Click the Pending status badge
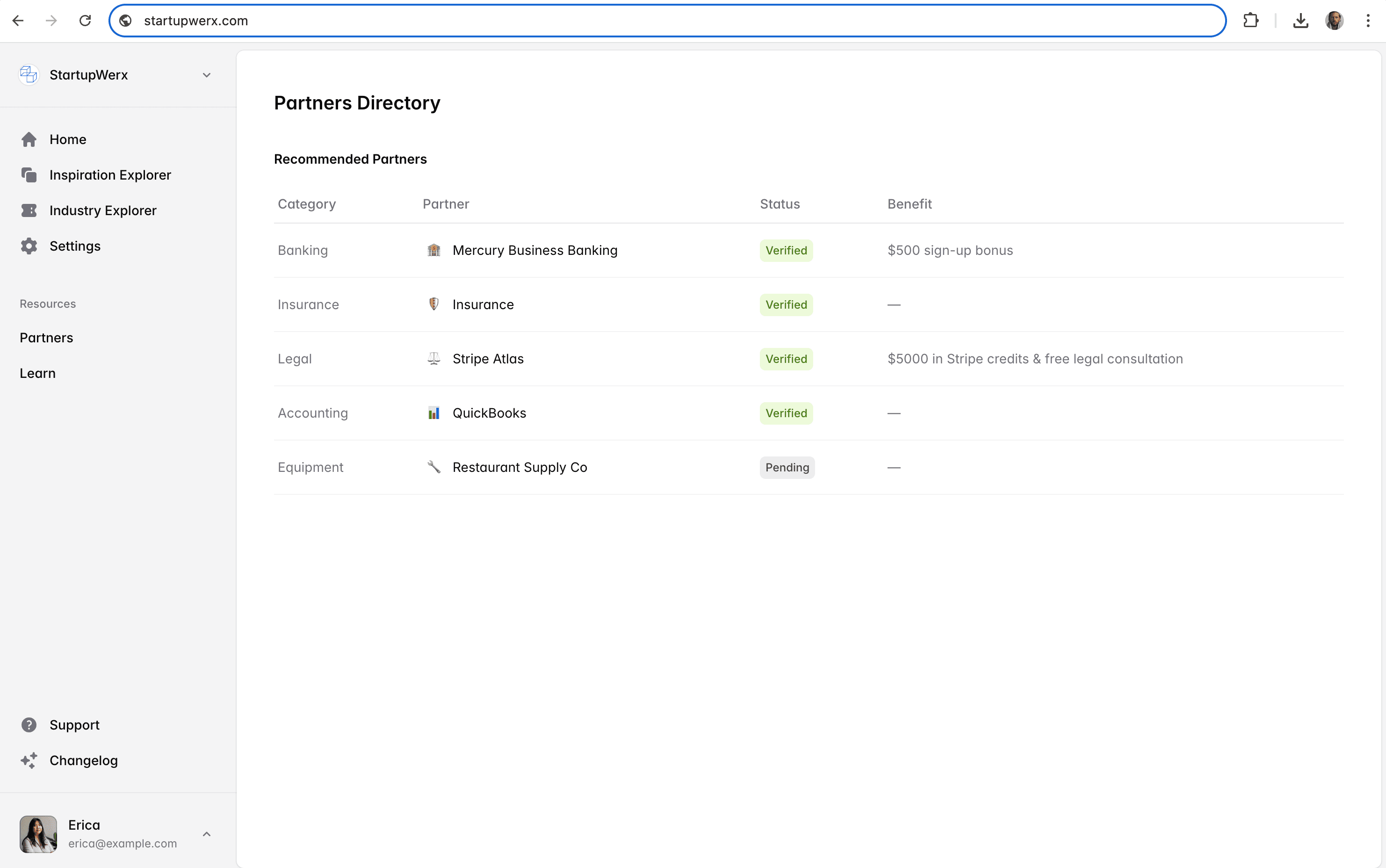This screenshot has height=868, width=1386. tap(787, 467)
